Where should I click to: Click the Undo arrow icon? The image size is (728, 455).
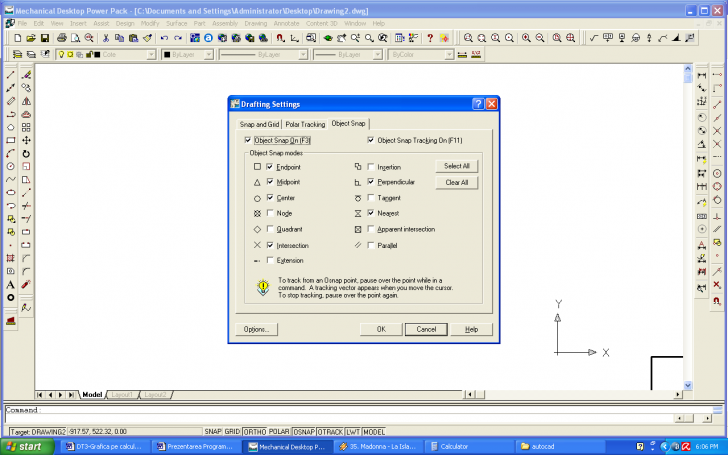pos(164,38)
